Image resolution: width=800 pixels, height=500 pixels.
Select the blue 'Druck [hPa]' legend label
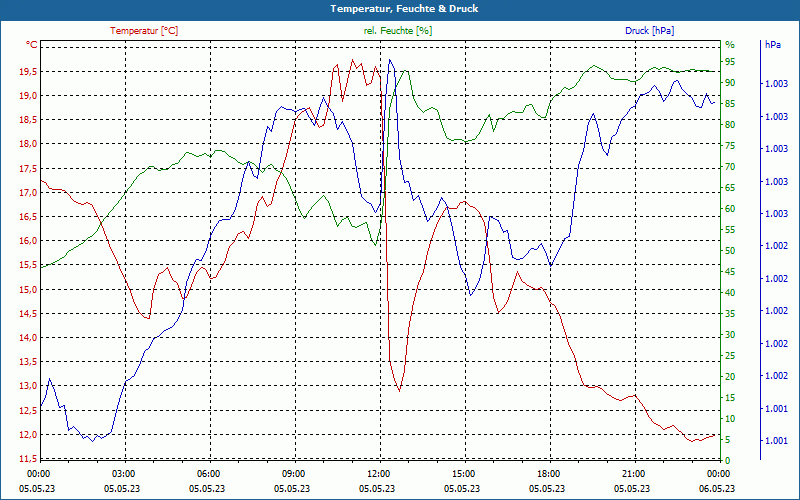click(649, 31)
